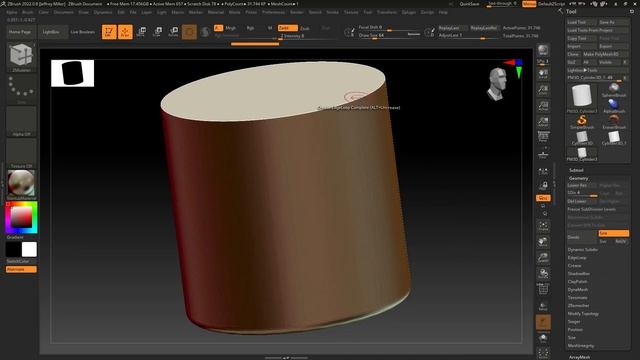Image resolution: width=640 pixels, height=360 pixels.
Task: Open the Alpha menu
Action: tap(11, 12)
